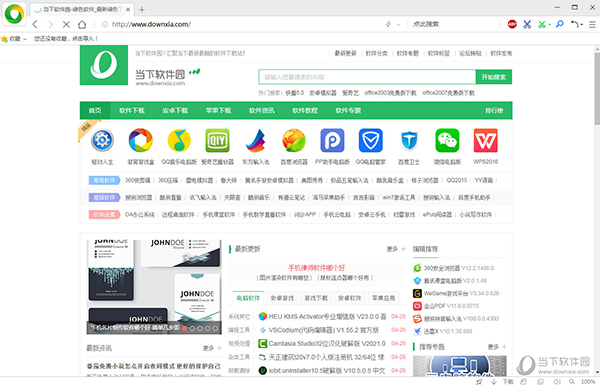Open the 软件教程 navigation item
The height and width of the screenshot is (385, 600).
[x=305, y=111]
